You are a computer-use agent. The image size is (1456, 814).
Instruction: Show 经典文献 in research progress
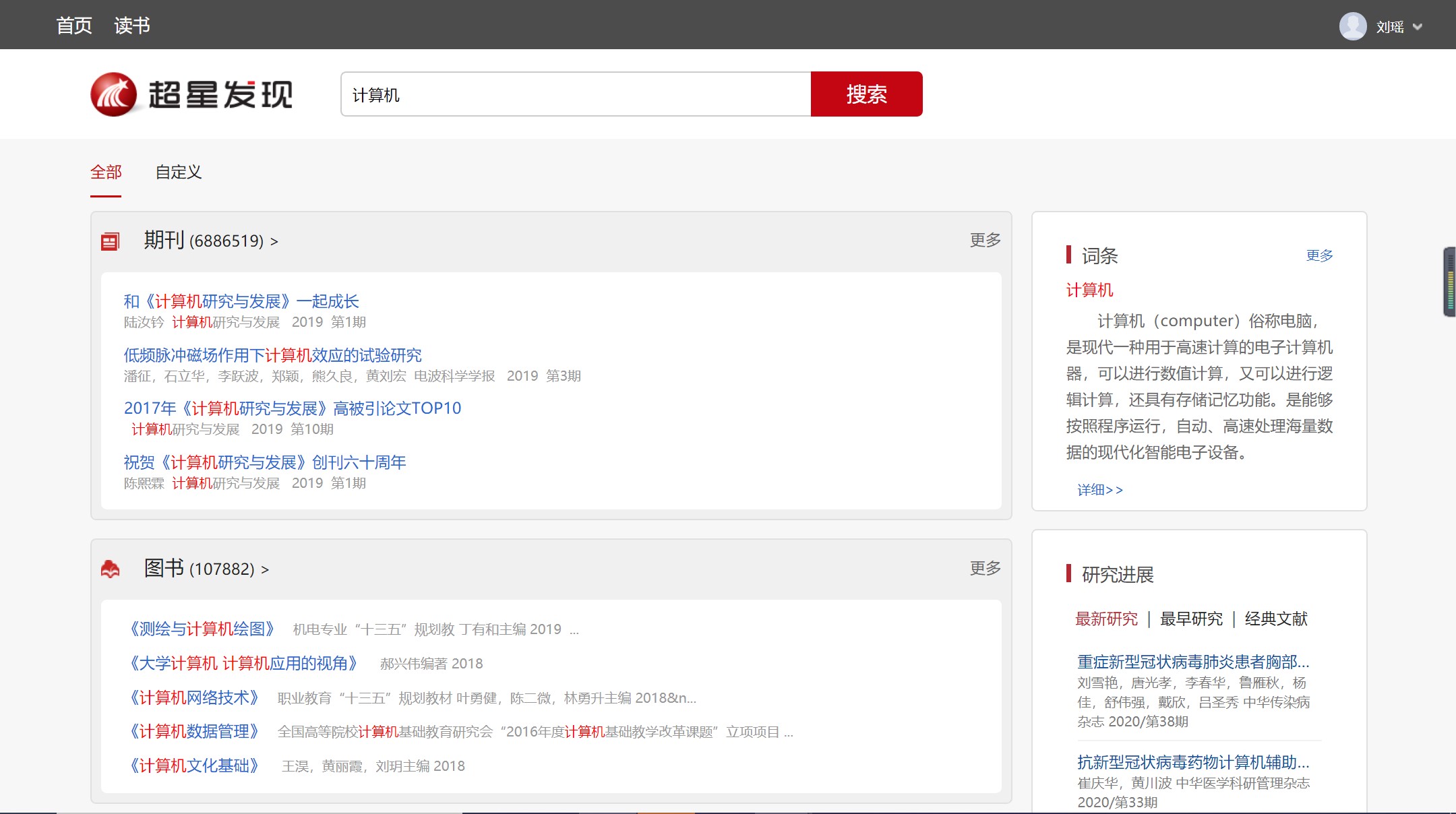click(1275, 619)
